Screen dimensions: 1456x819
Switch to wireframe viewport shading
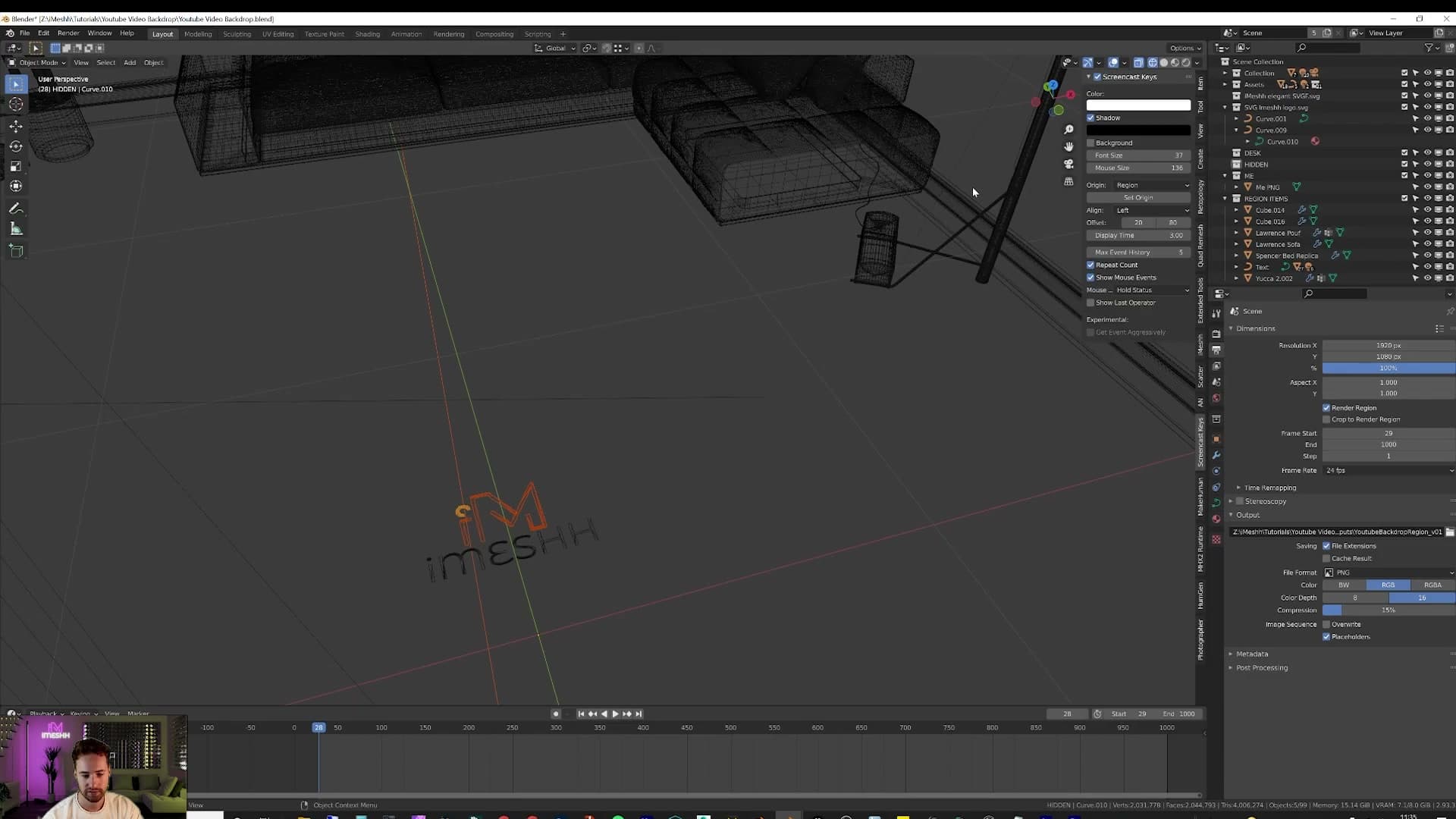tap(1152, 63)
